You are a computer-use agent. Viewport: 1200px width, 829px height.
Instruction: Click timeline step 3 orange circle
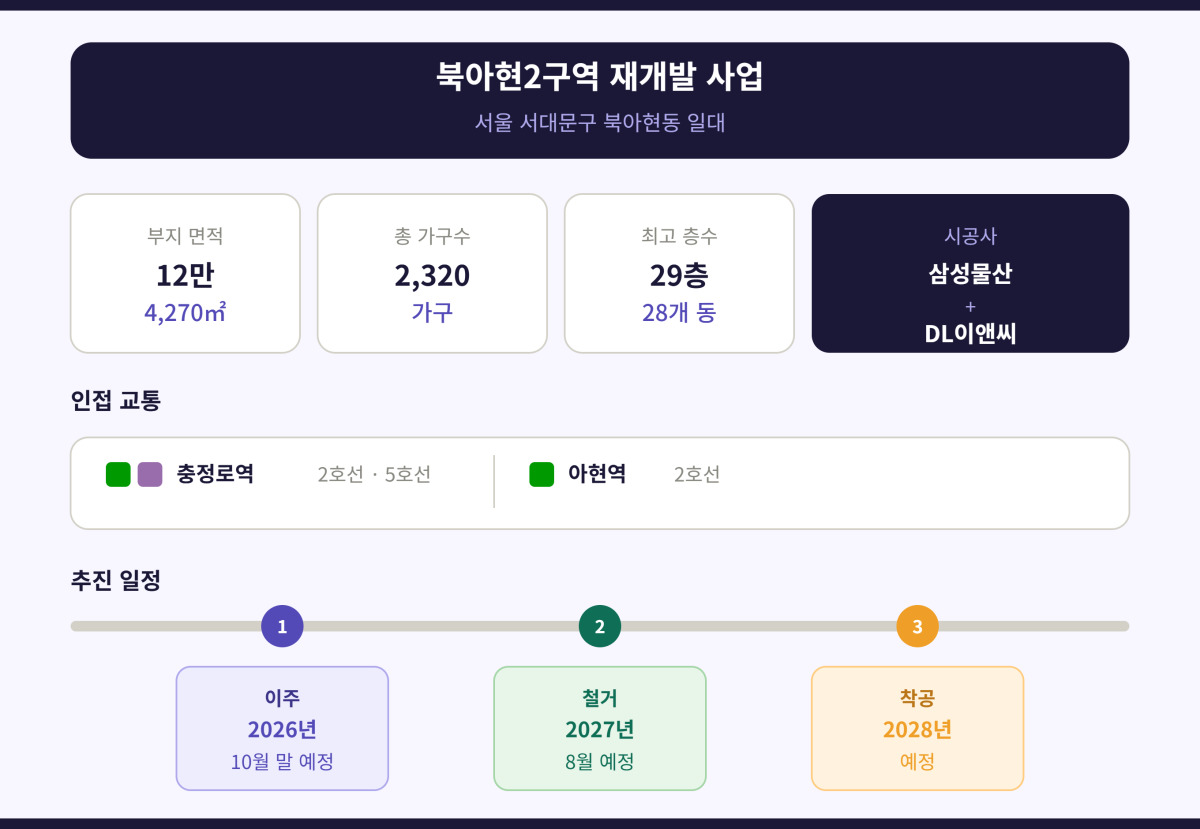[917, 626]
